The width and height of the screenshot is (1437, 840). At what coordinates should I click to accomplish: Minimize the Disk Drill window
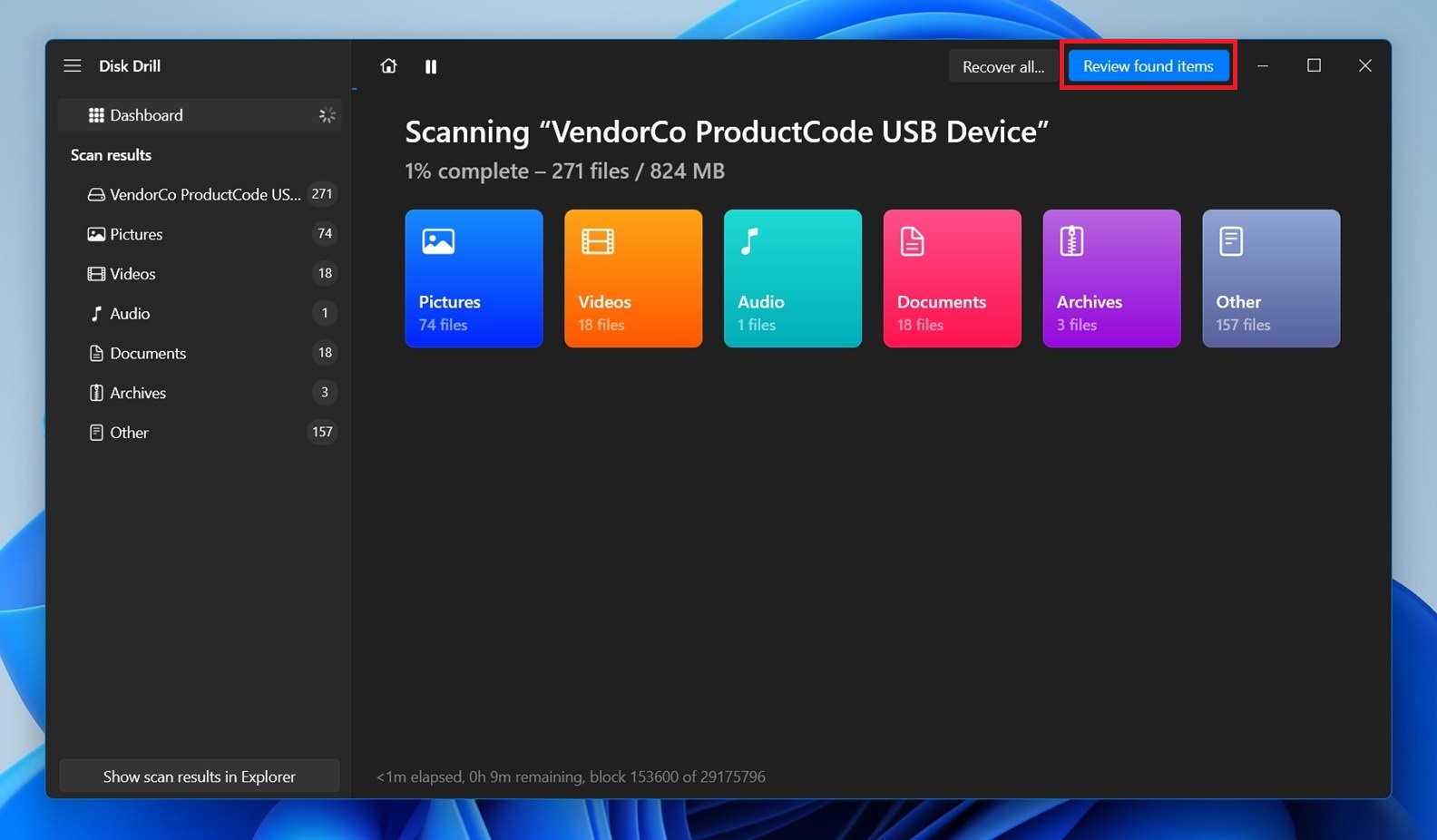pos(1263,66)
